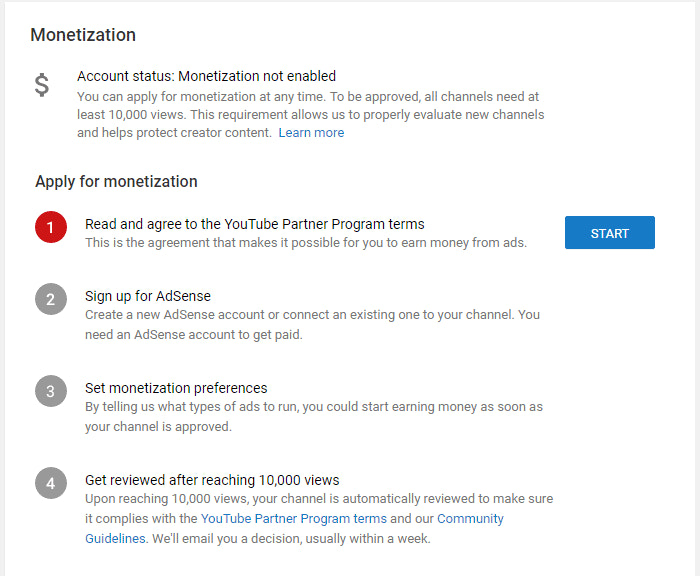Select the 'Sign up for AdSense' step title
Viewport: 700px width, 576px height.
[x=147, y=296]
